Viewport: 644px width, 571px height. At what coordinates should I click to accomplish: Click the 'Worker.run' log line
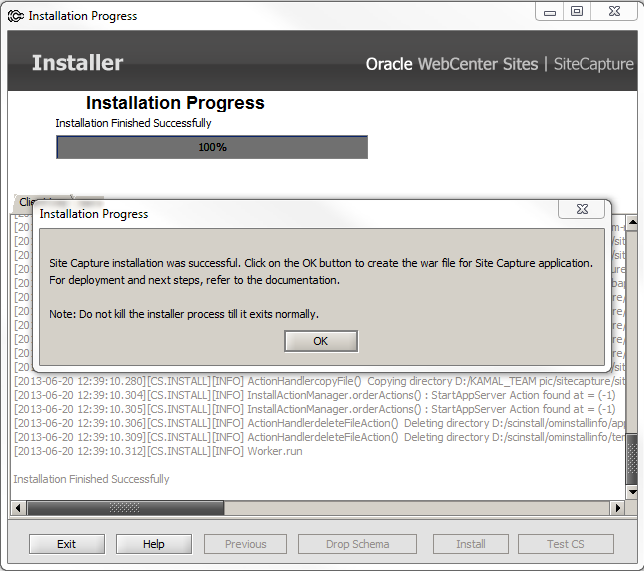tap(158, 451)
